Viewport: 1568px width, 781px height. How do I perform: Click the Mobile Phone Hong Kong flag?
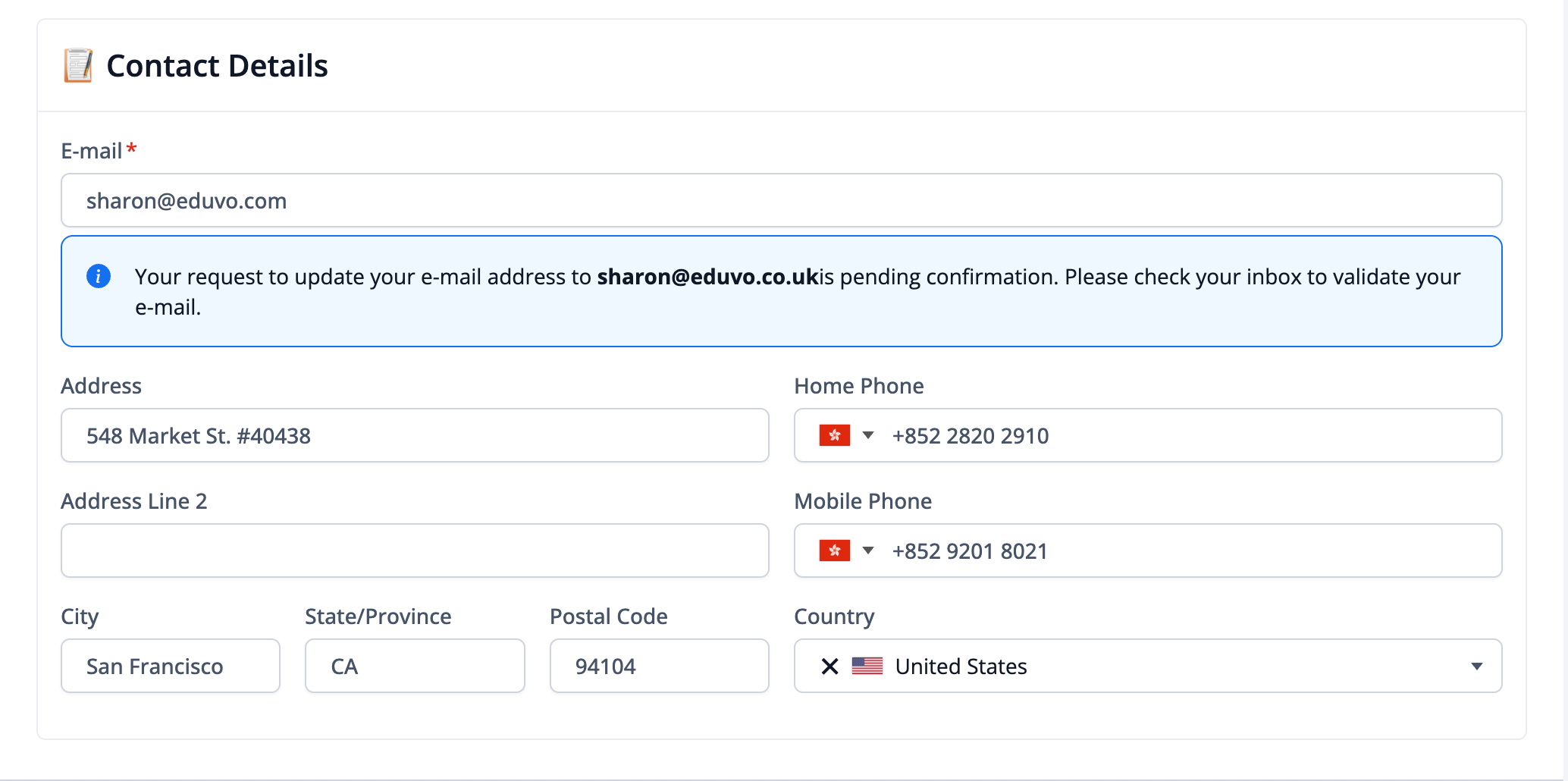pos(834,550)
